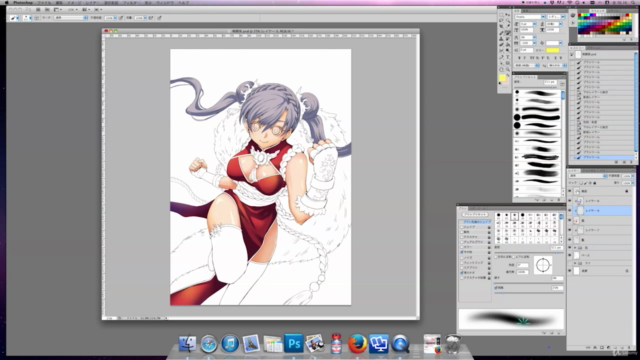The width and height of the screenshot is (640, 360).
Task: Open Finder from the Dock
Action: coord(187,343)
